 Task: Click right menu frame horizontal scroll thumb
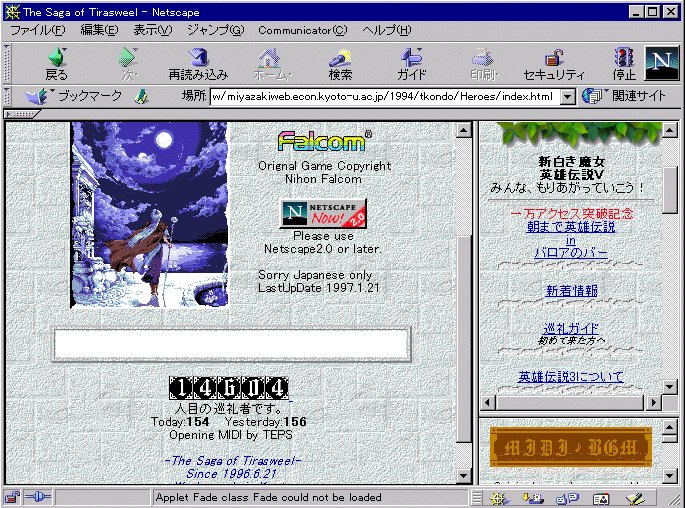[570, 402]
